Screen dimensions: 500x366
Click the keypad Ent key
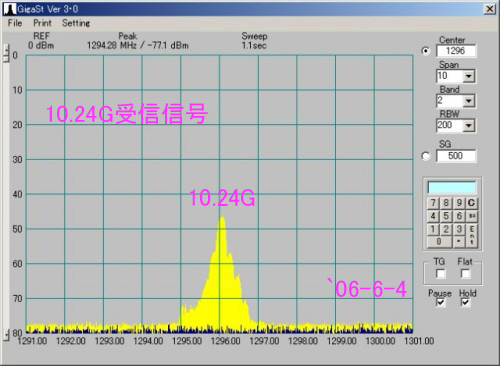[x=472, y=235]
